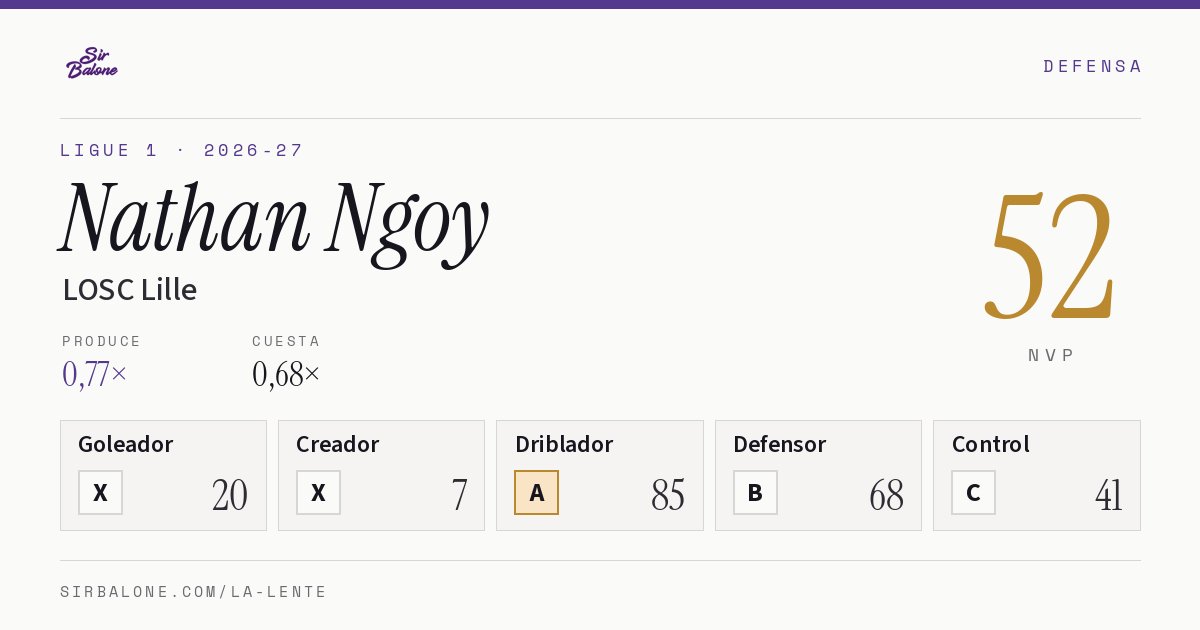This screenshot has width=1200, height=630.
Task: Click the C grade badge for Control
Action: (x=973, y=493)
